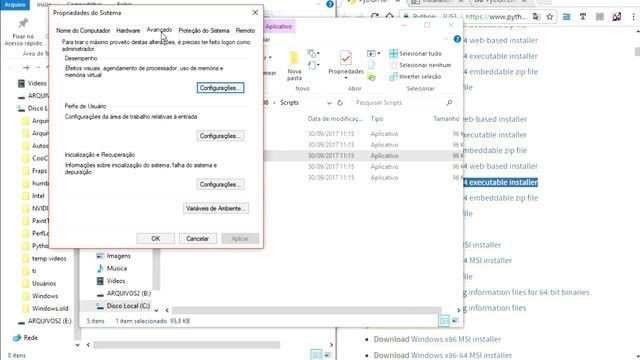Viewport: 640px width, 360px height.
Task: Confirm dialog with OK button
Action: click(156, 238)
